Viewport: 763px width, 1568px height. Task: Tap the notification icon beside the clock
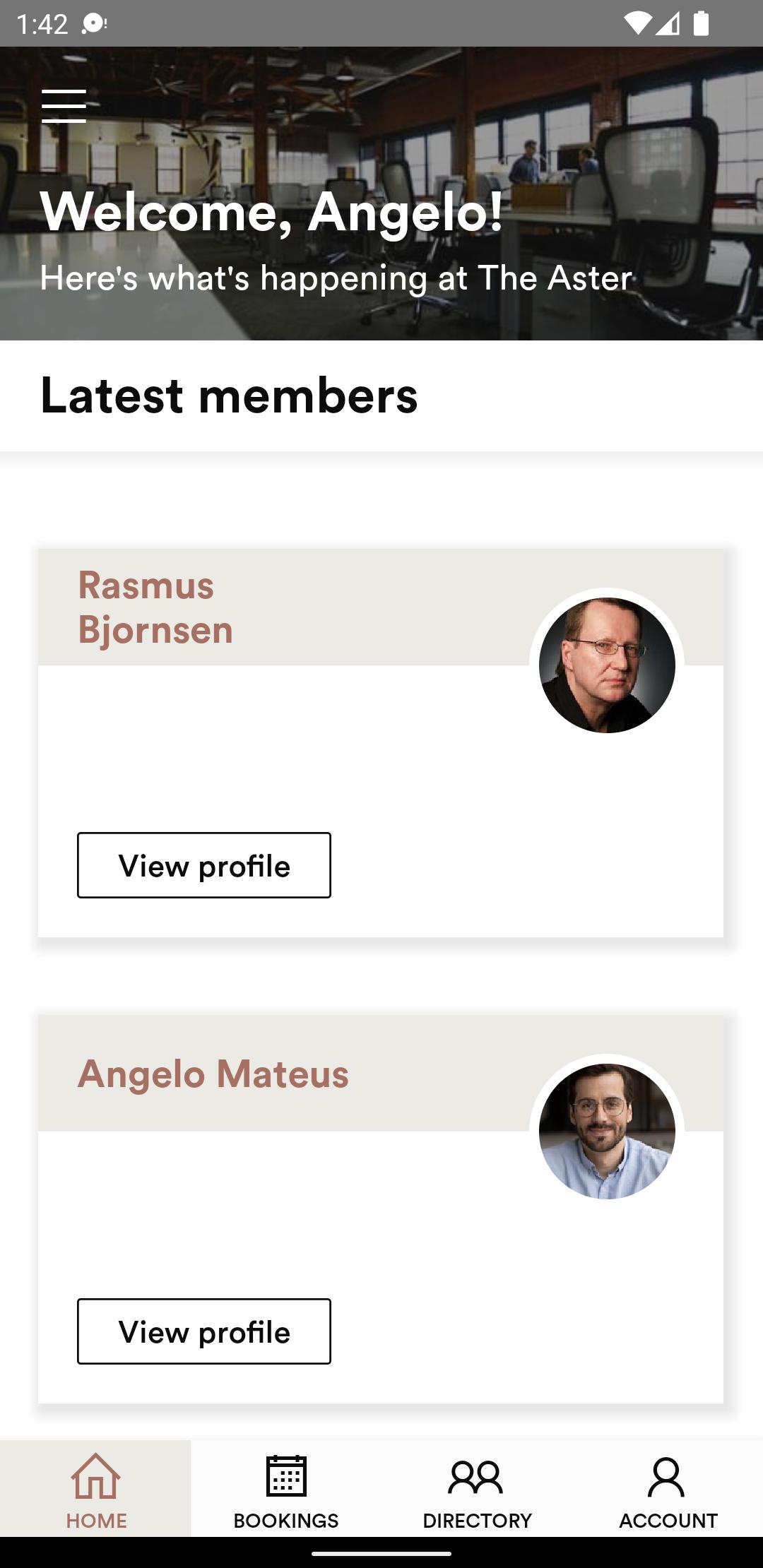coord(94,24)
